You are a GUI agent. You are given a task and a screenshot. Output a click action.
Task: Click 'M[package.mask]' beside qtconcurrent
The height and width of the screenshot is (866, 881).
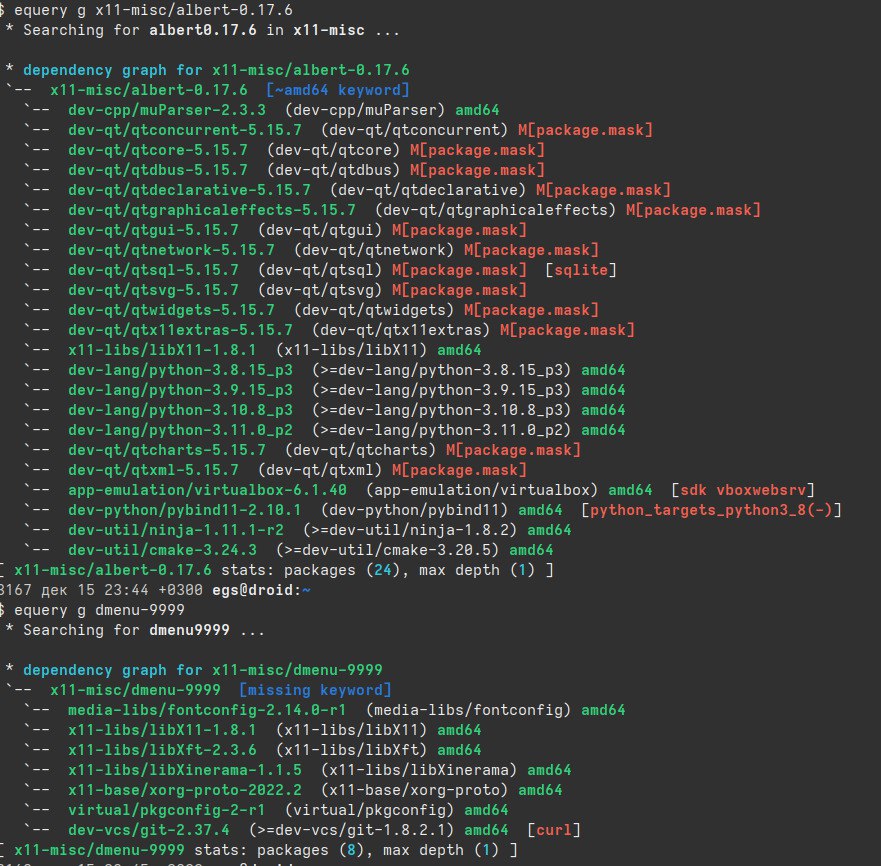tap(585, 130)
